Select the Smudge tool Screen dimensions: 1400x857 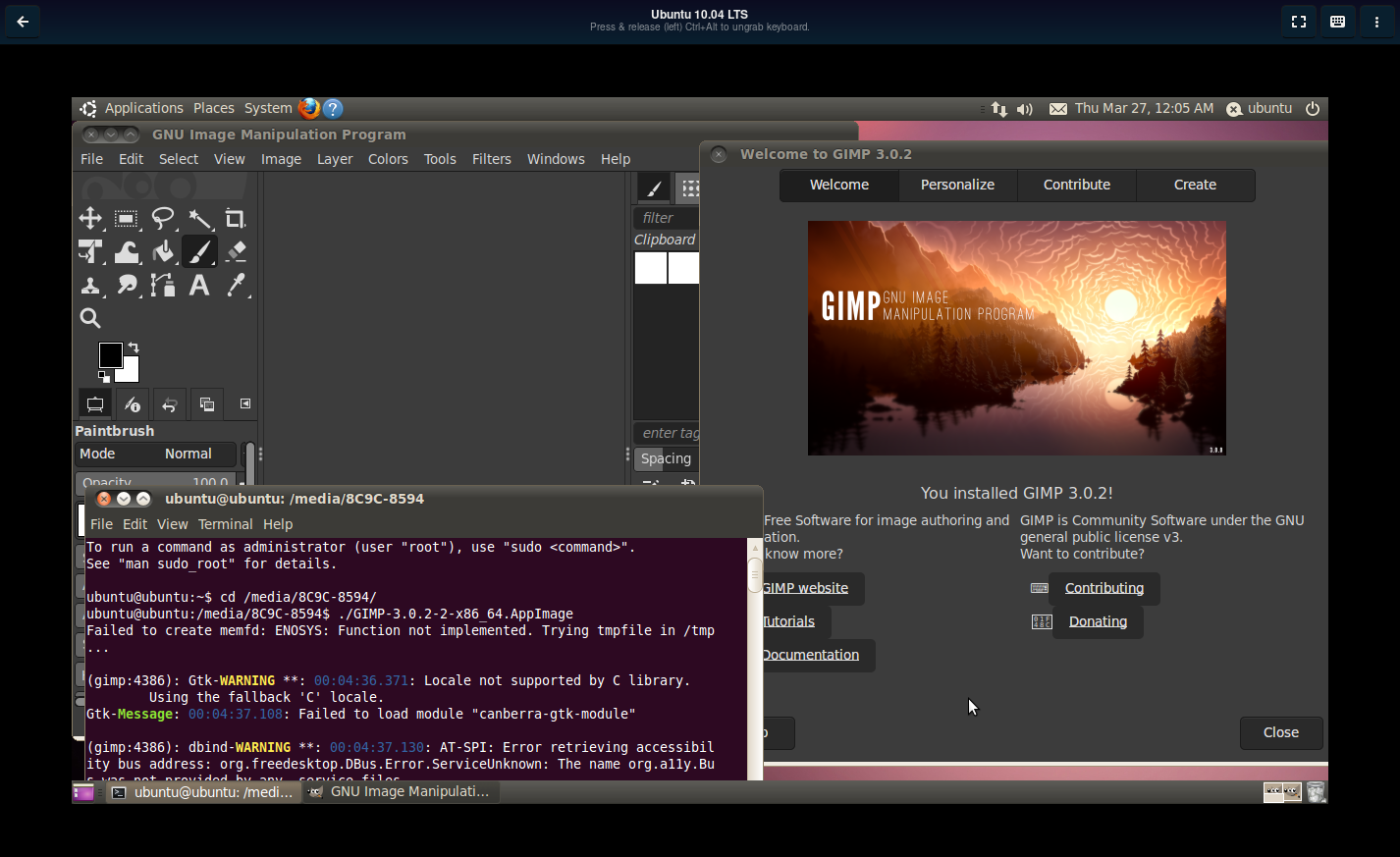[127, 285]
